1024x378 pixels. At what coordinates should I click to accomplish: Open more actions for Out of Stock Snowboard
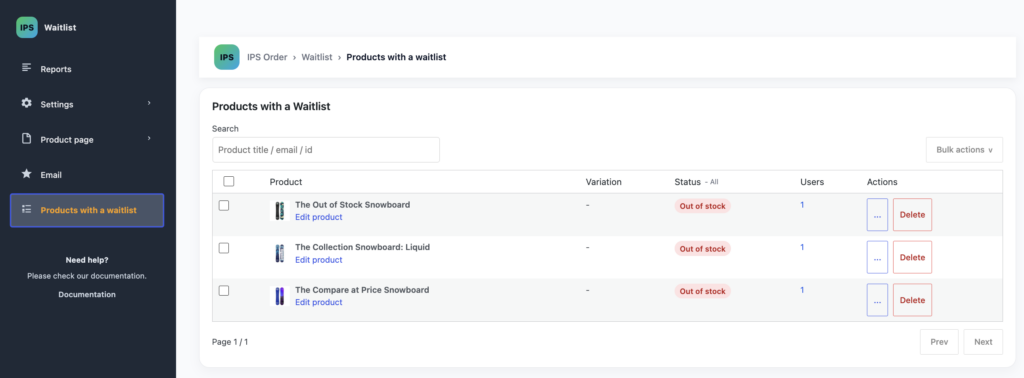point(877,215)
